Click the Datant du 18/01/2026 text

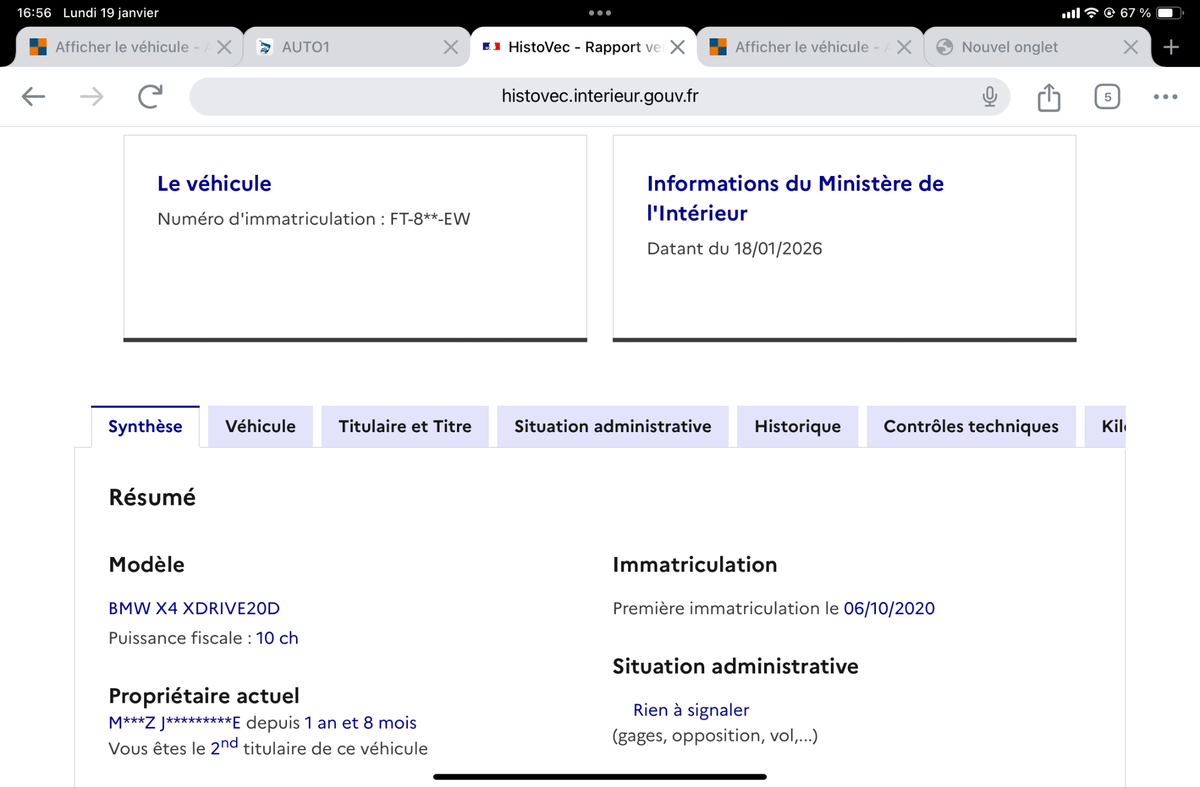[x=734, y=248]
